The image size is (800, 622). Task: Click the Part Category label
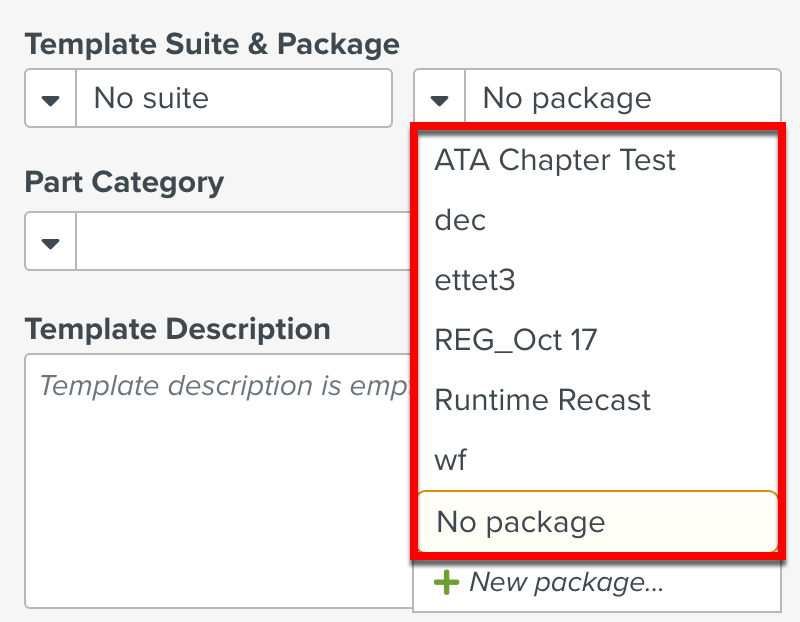click(x=124, y=182)
